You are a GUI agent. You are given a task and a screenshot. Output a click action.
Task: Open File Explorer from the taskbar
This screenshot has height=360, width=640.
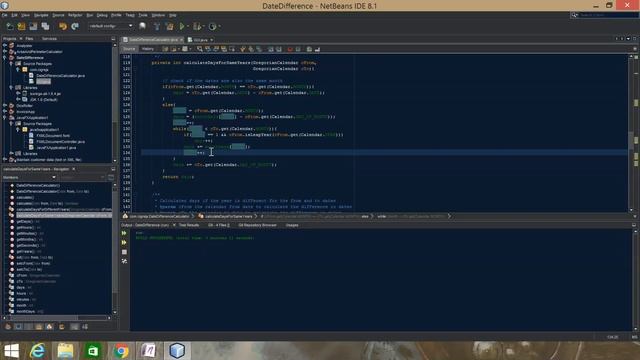(x=65, y=351)
